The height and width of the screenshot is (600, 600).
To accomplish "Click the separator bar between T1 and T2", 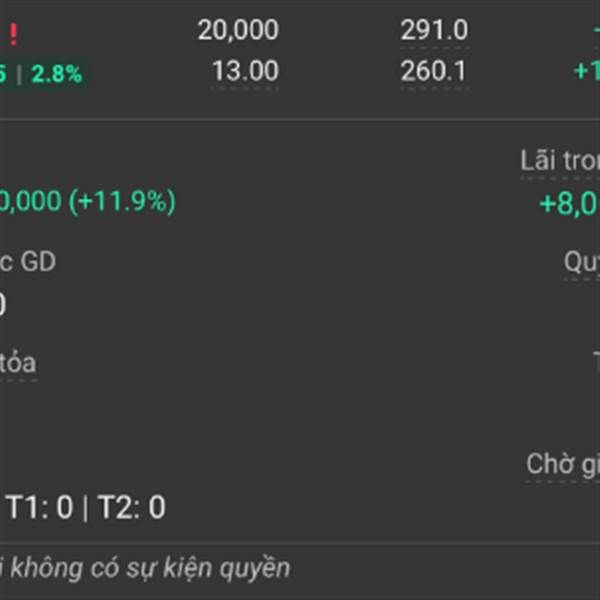I will tap(85, 508).
